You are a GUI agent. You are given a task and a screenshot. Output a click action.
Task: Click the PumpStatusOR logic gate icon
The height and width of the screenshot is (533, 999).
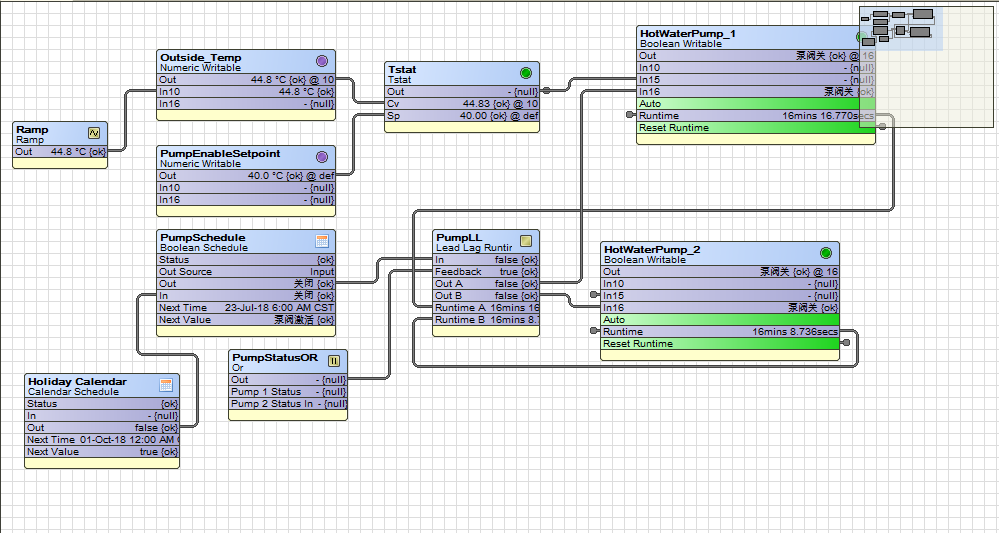point(334,360)
